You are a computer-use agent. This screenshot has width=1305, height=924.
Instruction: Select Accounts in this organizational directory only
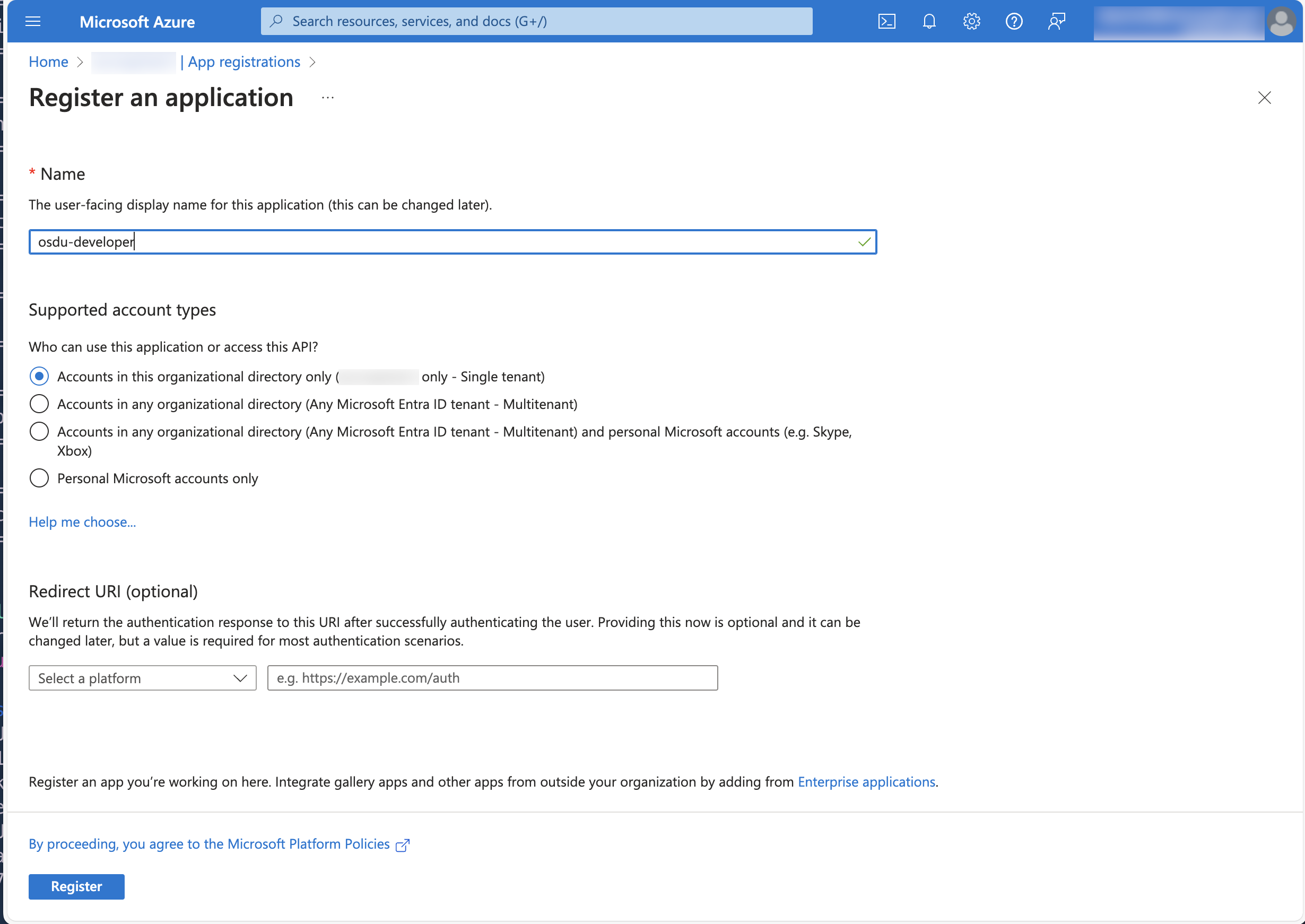[x=38, y=376]
